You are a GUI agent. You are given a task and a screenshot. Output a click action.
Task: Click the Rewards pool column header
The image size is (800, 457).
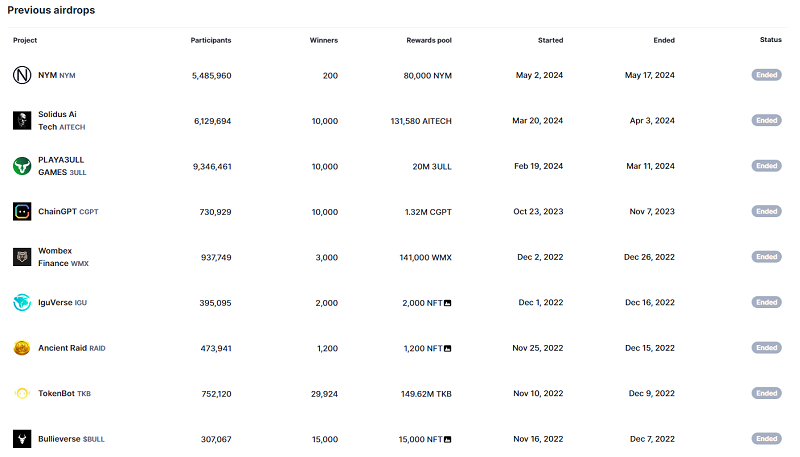coord(429,40)
